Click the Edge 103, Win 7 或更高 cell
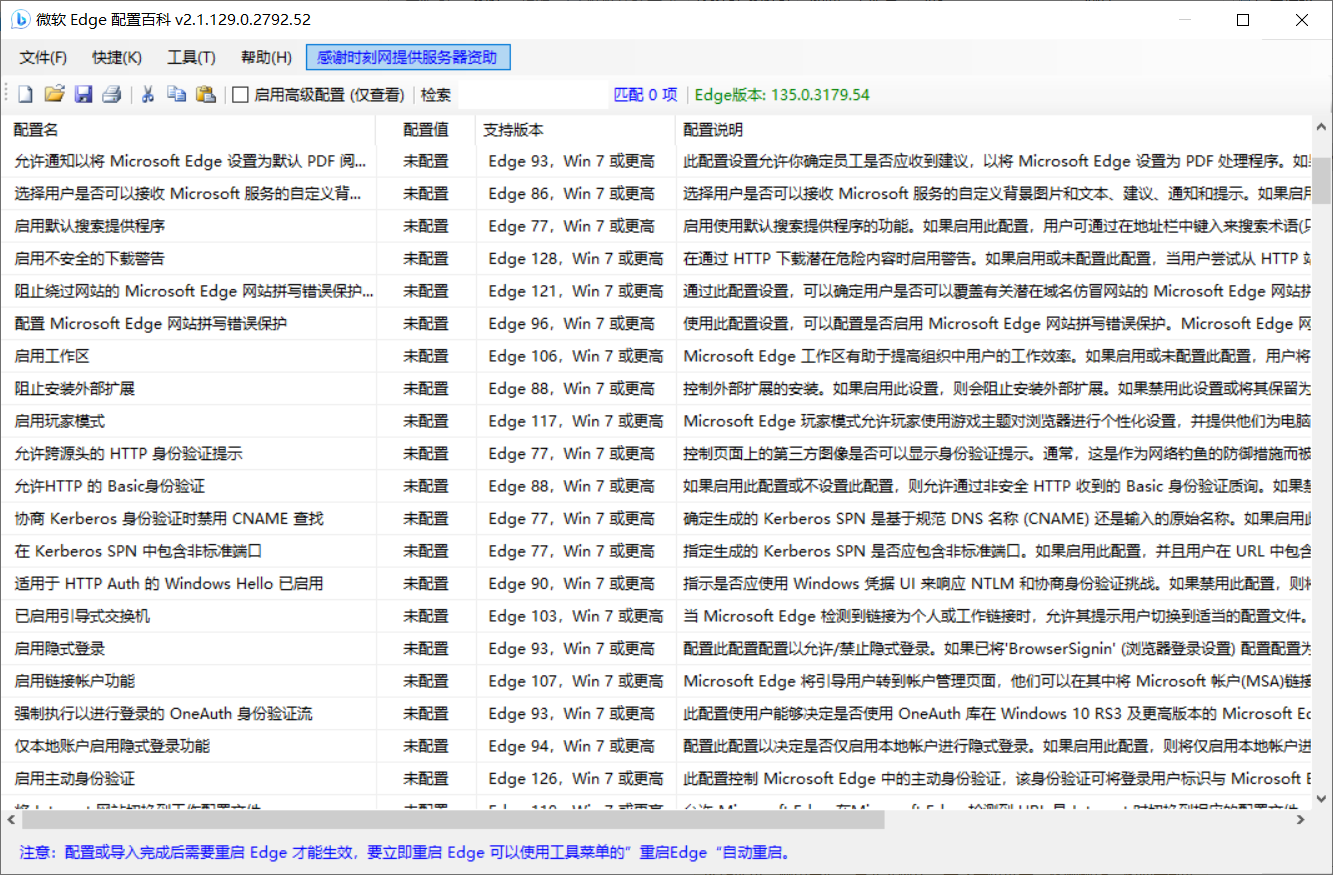1333x875 pixels. click(x=576, y=616)
